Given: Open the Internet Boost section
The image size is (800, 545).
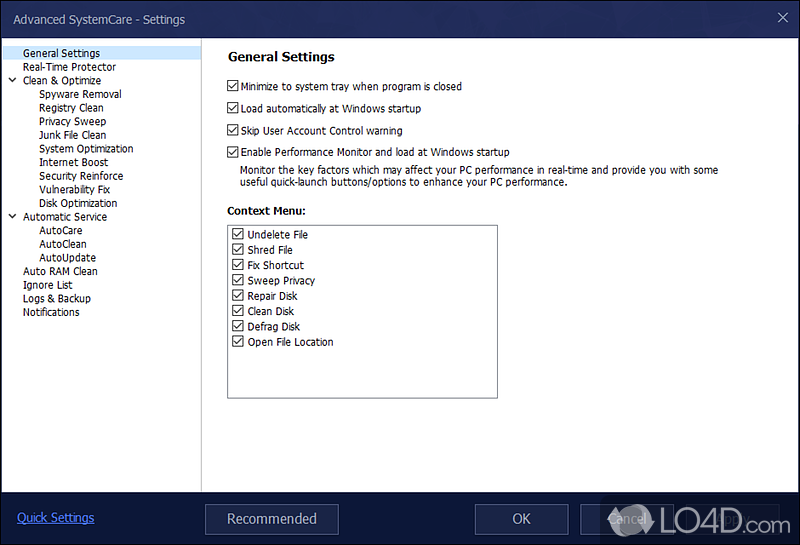Looking at the screenshot, I should (73, 162).
